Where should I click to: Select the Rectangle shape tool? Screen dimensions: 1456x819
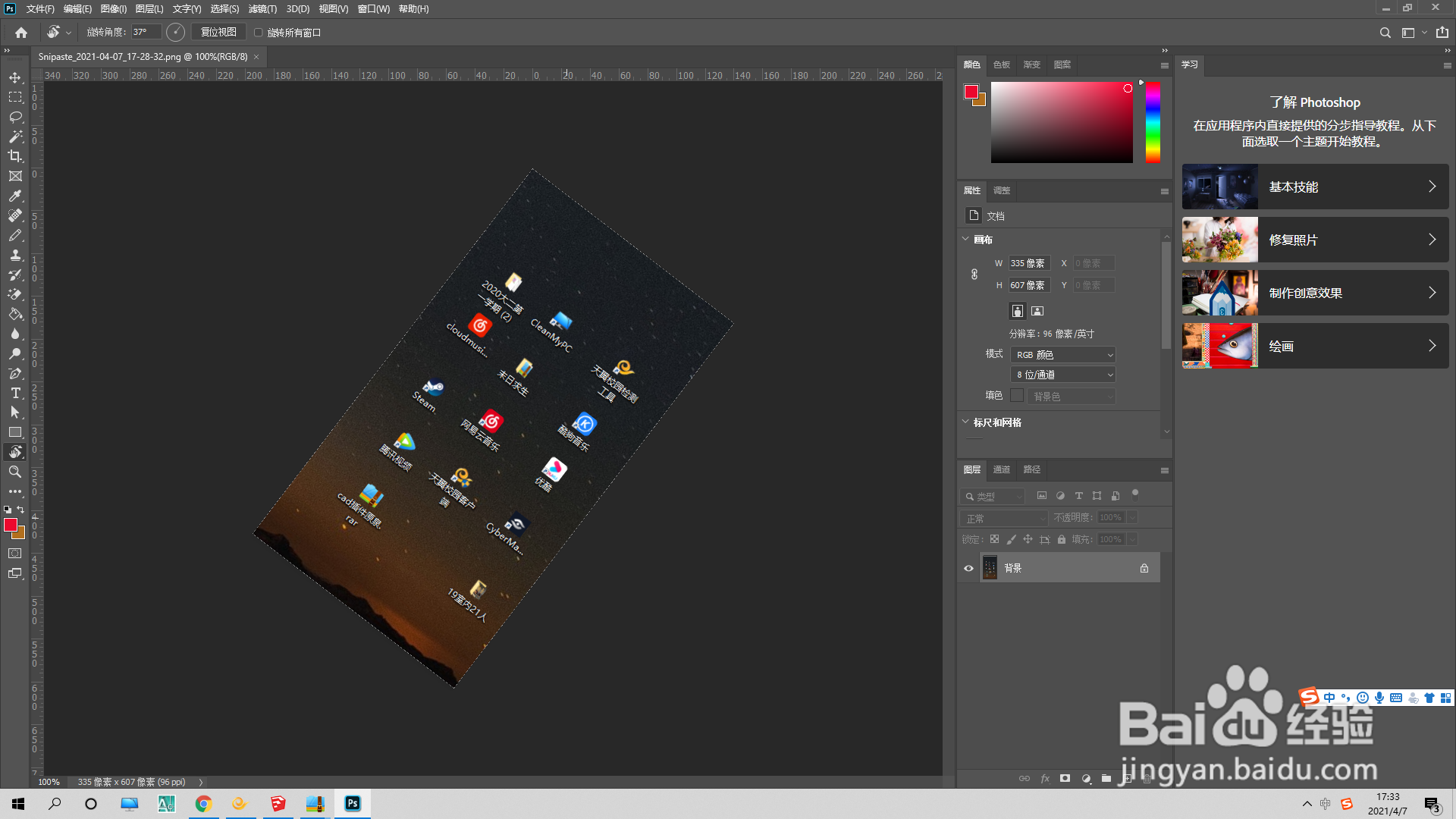pyautogui.click(x=15, y=432)
